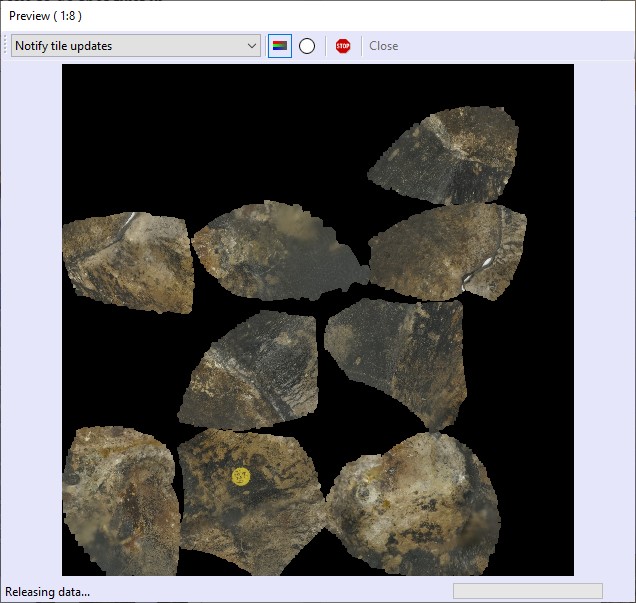Open the Notify tile updates dropdown
This screenshot has width=636, height=603.
point(135,46)
